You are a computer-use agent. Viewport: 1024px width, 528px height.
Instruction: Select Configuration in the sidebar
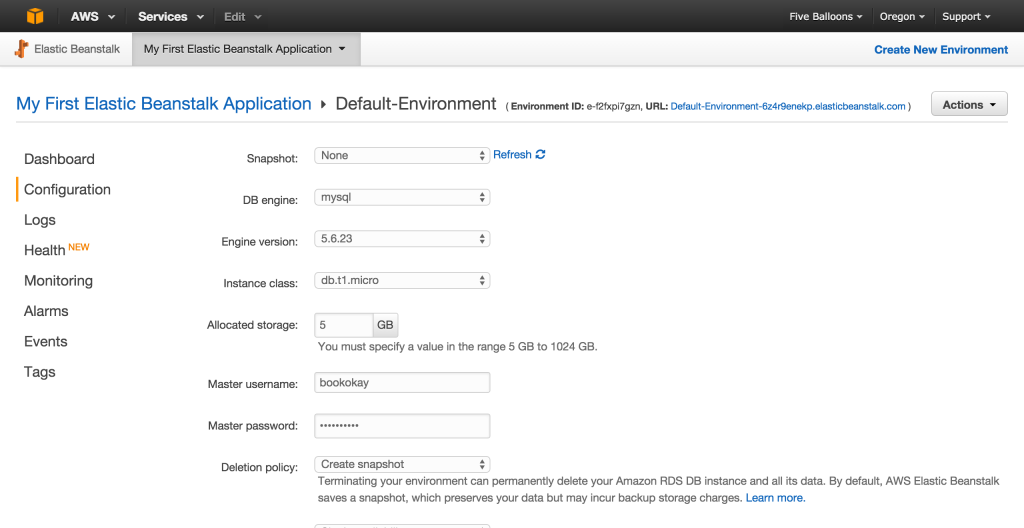pyautogui.click(x=67, y=190)
